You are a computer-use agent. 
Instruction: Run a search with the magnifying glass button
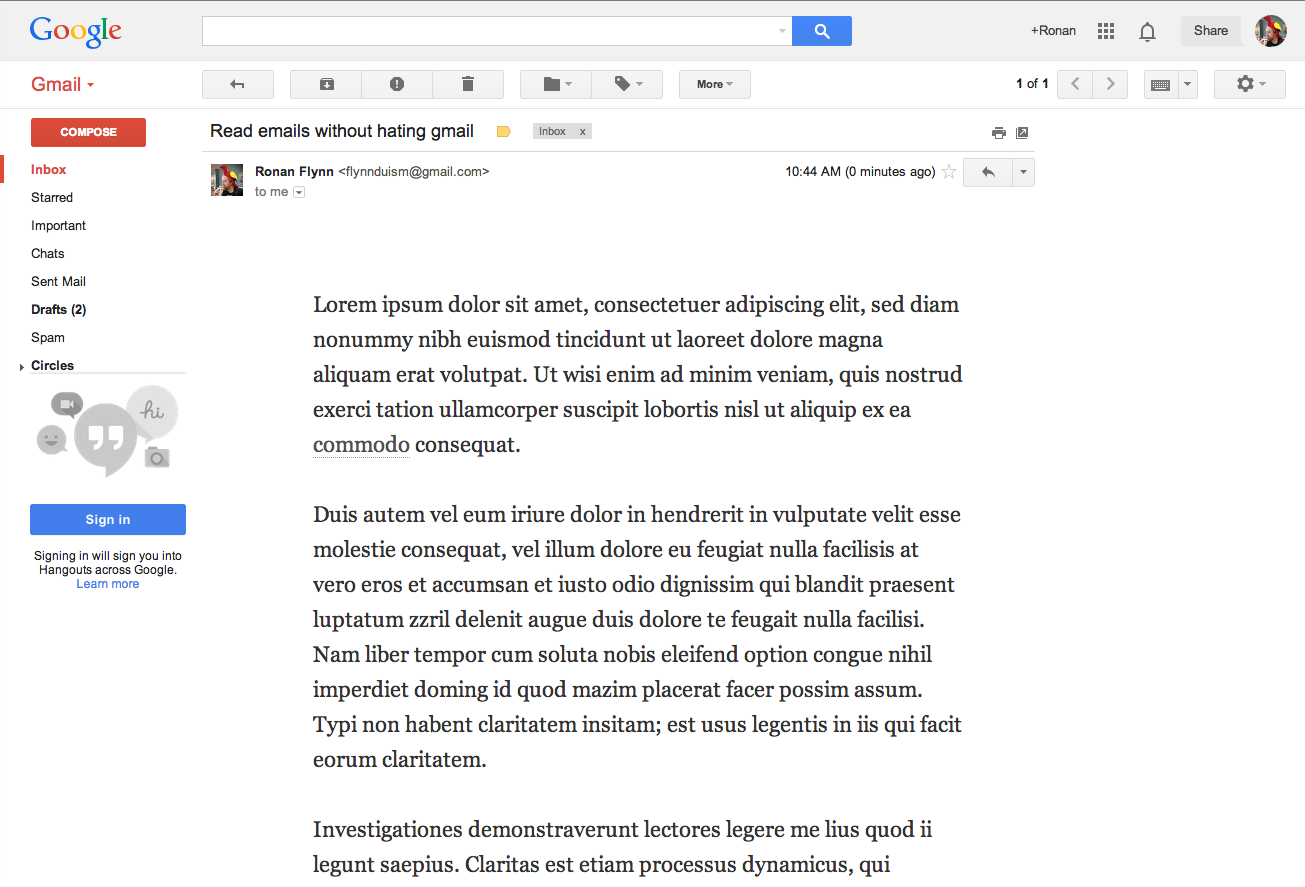click(821, 31)
